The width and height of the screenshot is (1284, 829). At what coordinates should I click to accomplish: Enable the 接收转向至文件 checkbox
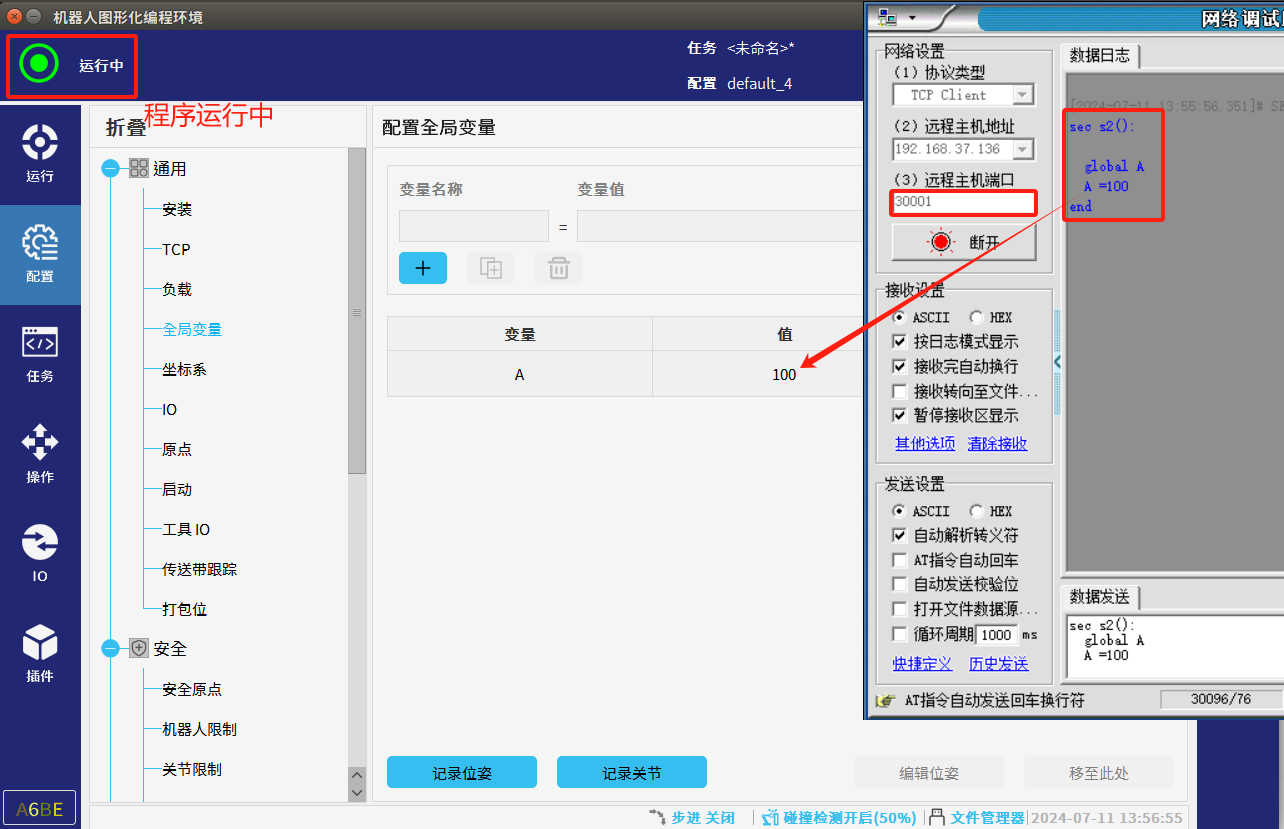900,391
